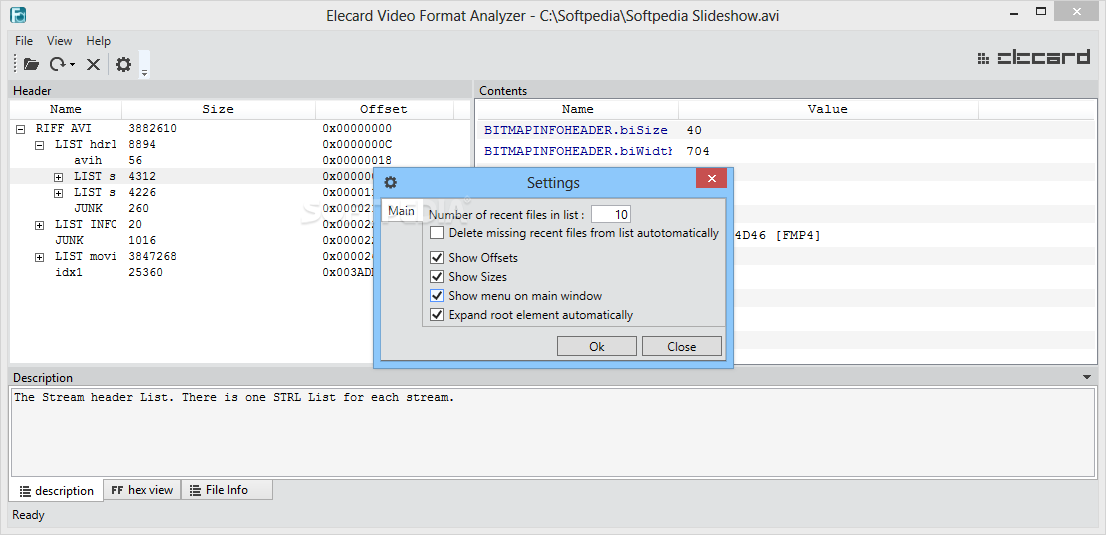The height and width of the screenshot is (535, 1106).
Task: Expand the LIST s node sized 4312
Action: (x=59, y=176)
